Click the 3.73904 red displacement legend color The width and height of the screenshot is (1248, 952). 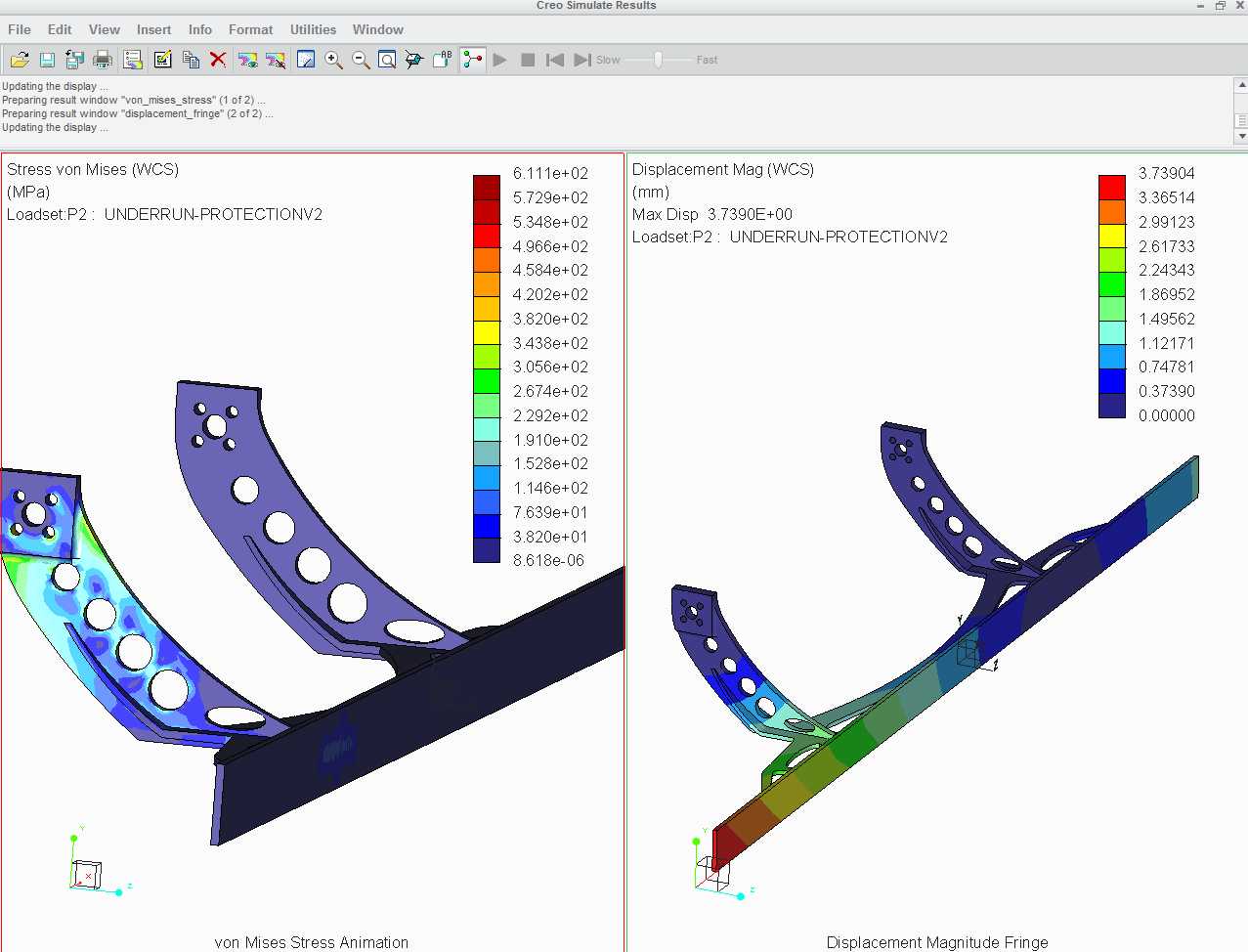click(x=1112, y=187)
